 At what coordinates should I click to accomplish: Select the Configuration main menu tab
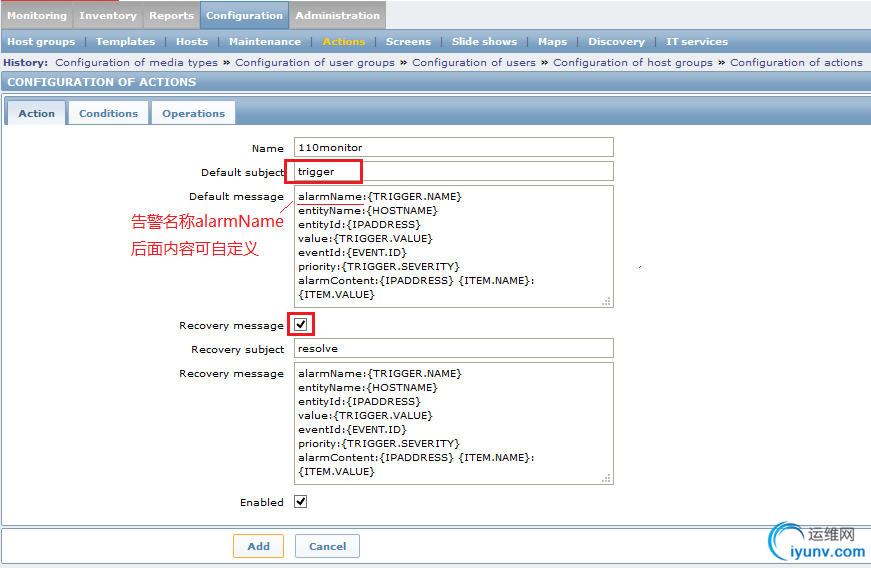[x=244, y=16]
